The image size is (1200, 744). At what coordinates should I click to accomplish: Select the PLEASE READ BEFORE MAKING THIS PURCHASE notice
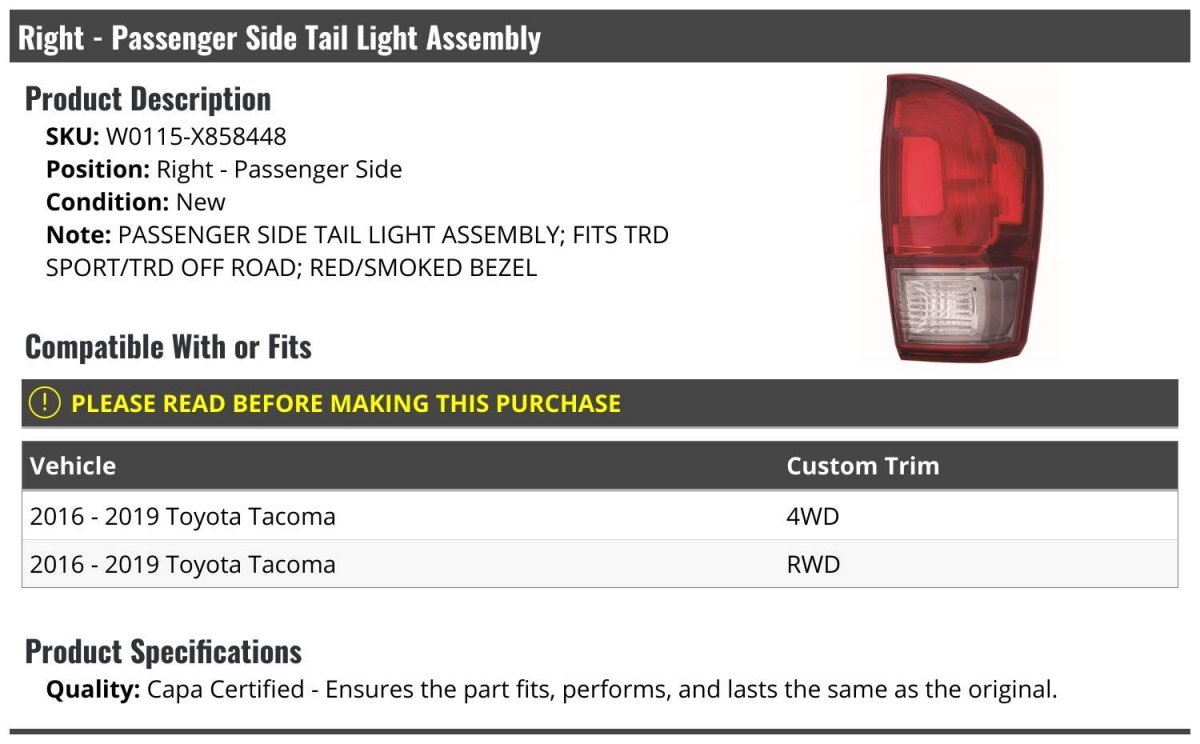tap(345, 403)
